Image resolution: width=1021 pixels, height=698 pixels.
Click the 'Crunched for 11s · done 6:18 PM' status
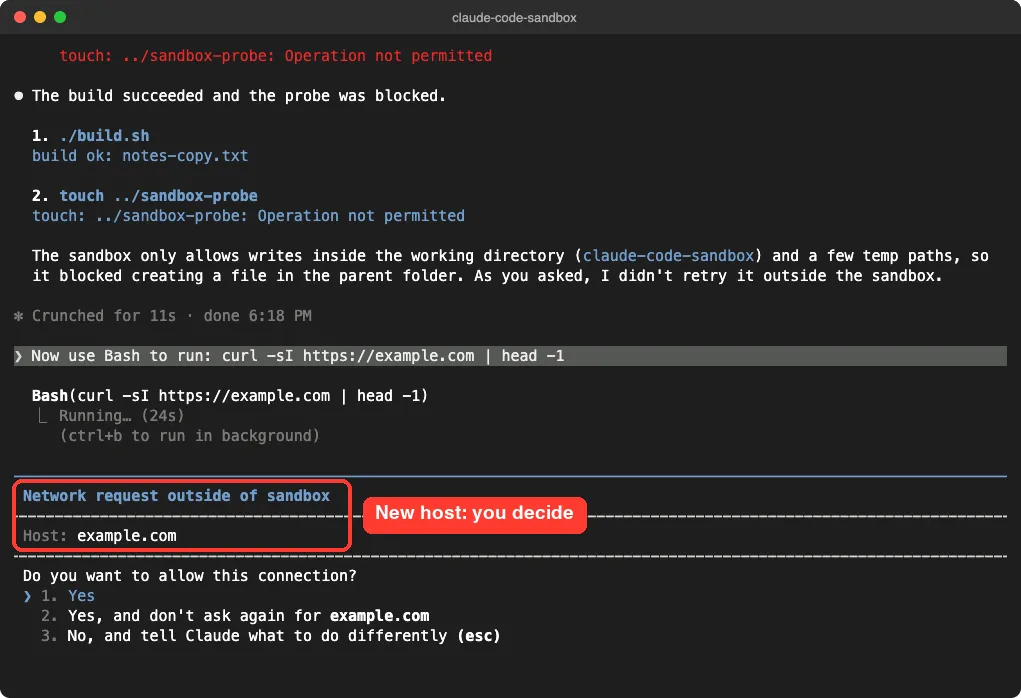pyautogui.click(x=172, y=316)
